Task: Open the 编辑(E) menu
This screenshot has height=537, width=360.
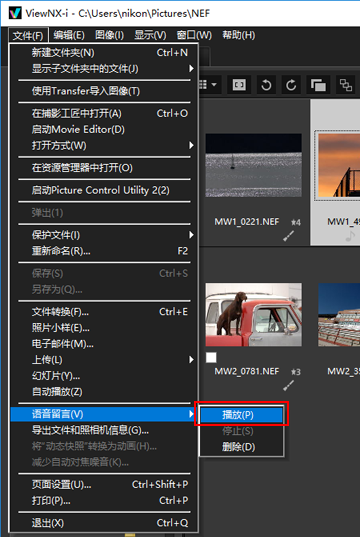Action: pyautogui.click(x=69, y=35)
